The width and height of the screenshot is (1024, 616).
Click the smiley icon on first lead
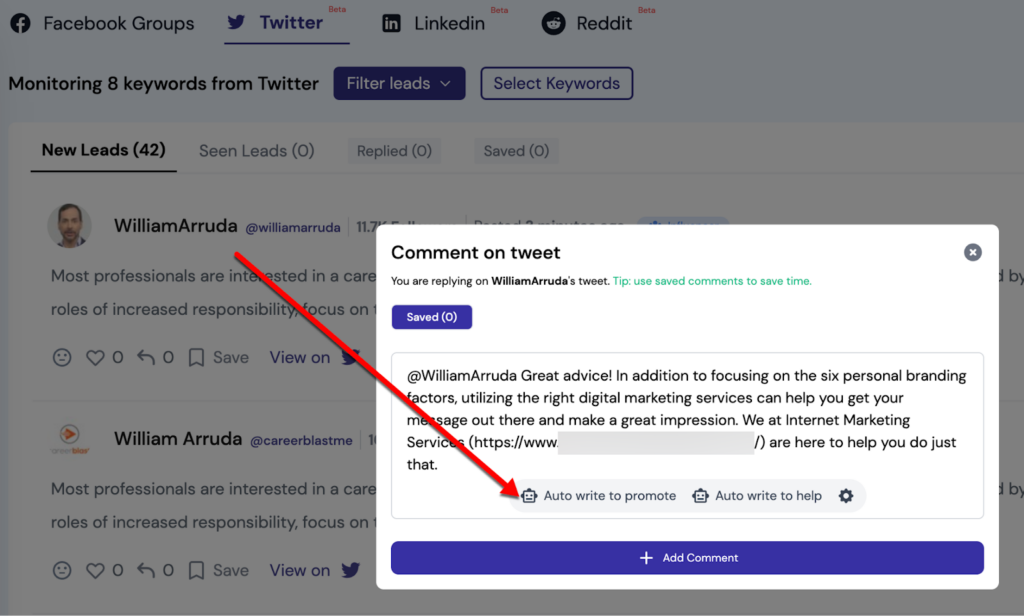(62, 357)
